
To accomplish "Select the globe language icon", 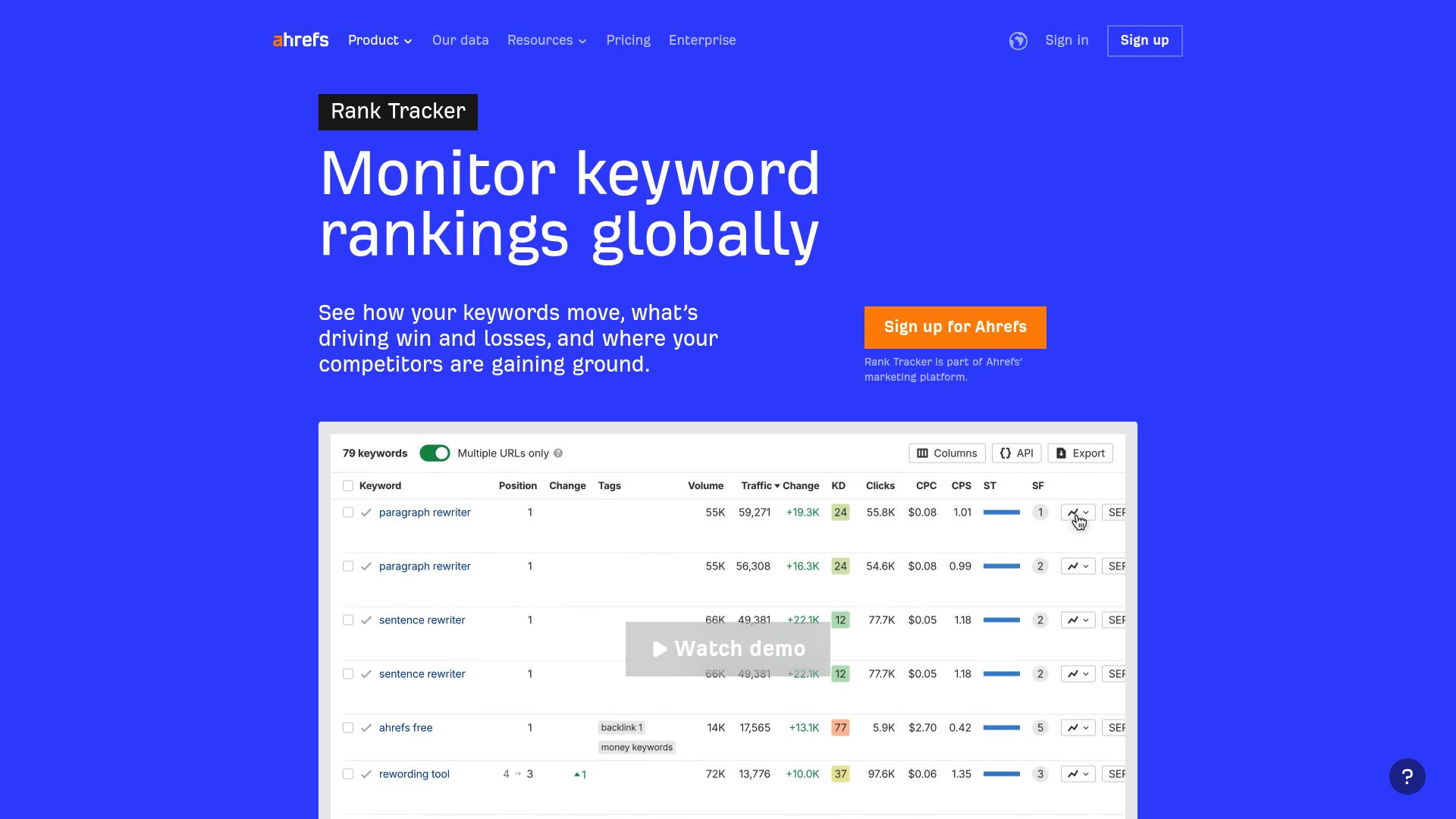I will 1018,40.
